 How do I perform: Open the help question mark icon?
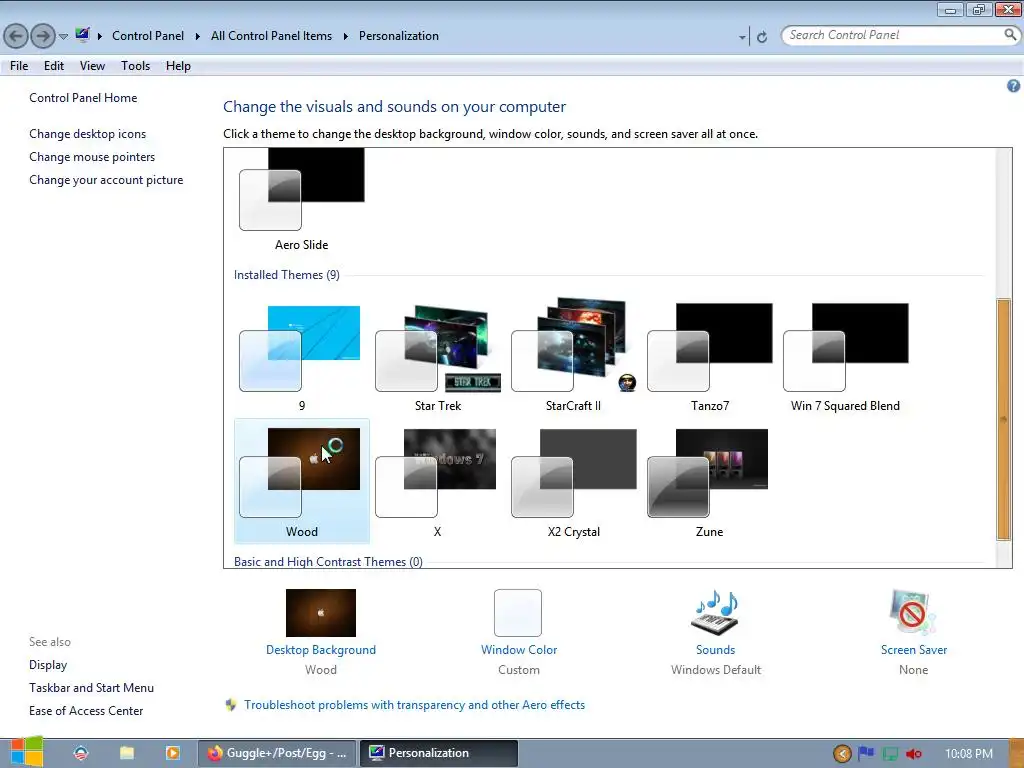click(x=1013, y=86)
